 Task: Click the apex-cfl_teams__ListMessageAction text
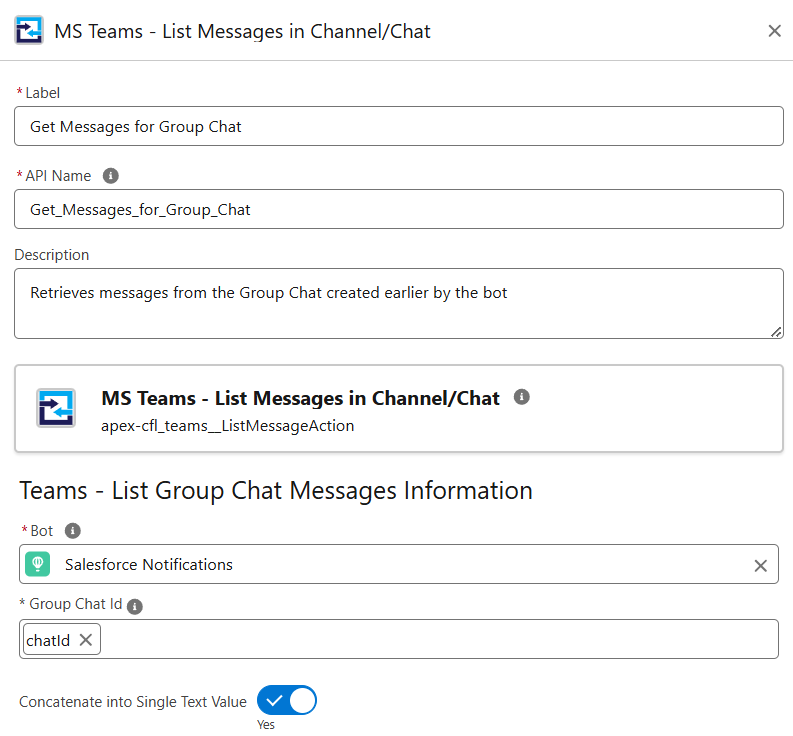tap(228, 426)
